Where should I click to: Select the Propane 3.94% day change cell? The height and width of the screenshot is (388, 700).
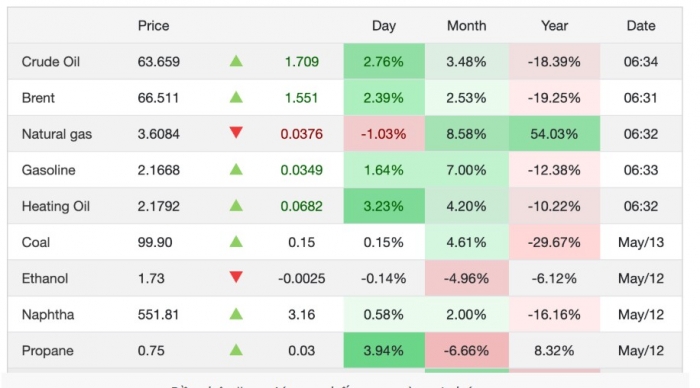[x=384, y=350]
